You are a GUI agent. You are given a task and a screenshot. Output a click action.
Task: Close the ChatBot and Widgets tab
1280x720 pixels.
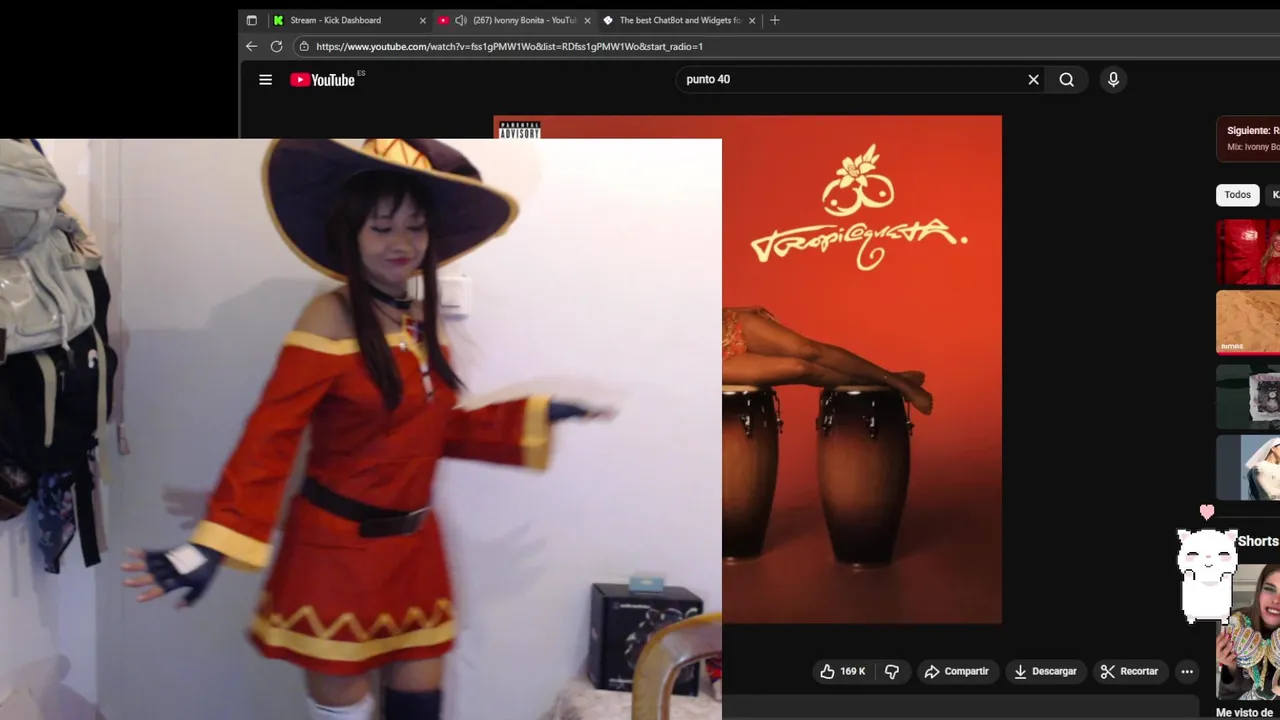(x=752, y=20)
